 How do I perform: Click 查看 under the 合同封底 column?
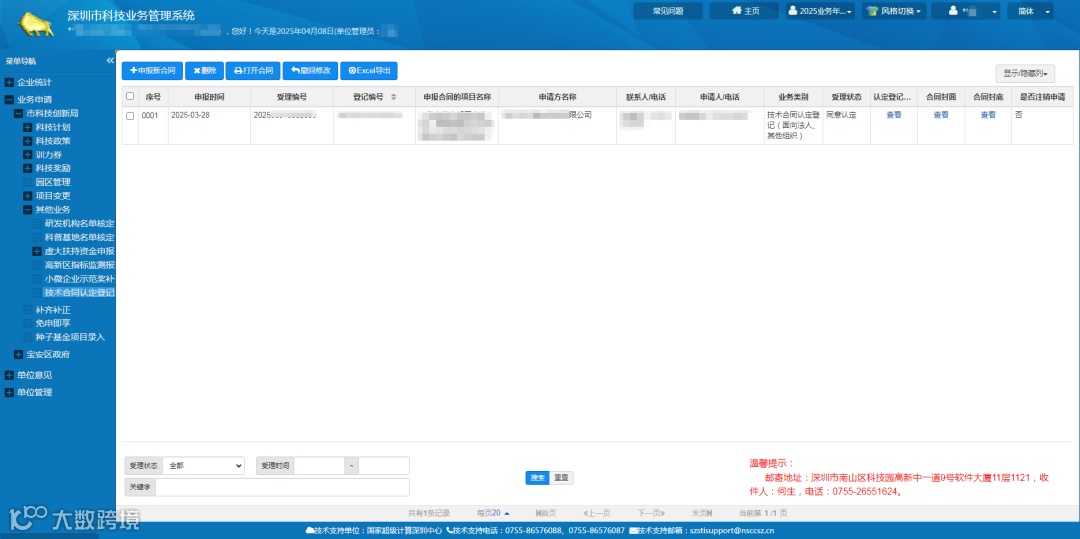988,115
